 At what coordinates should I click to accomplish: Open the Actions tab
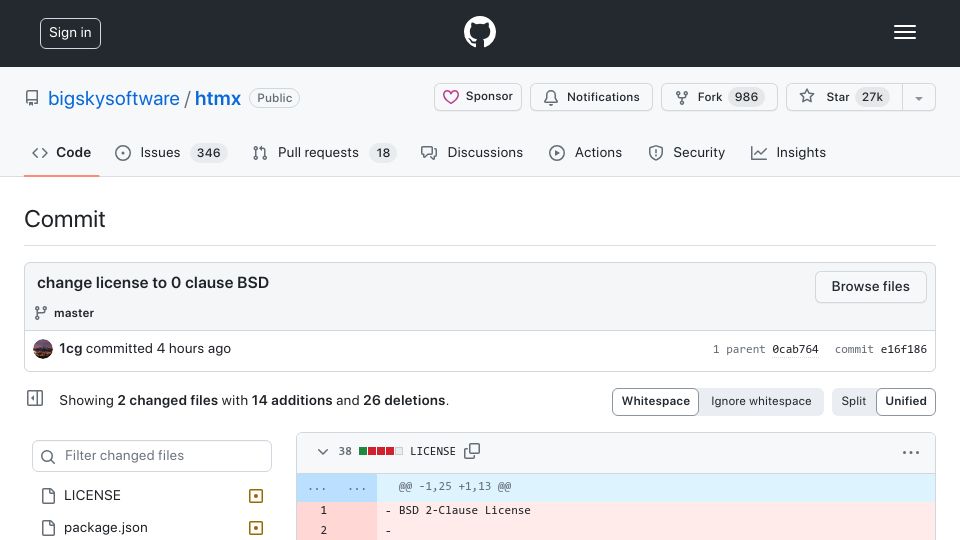(585, 152)
